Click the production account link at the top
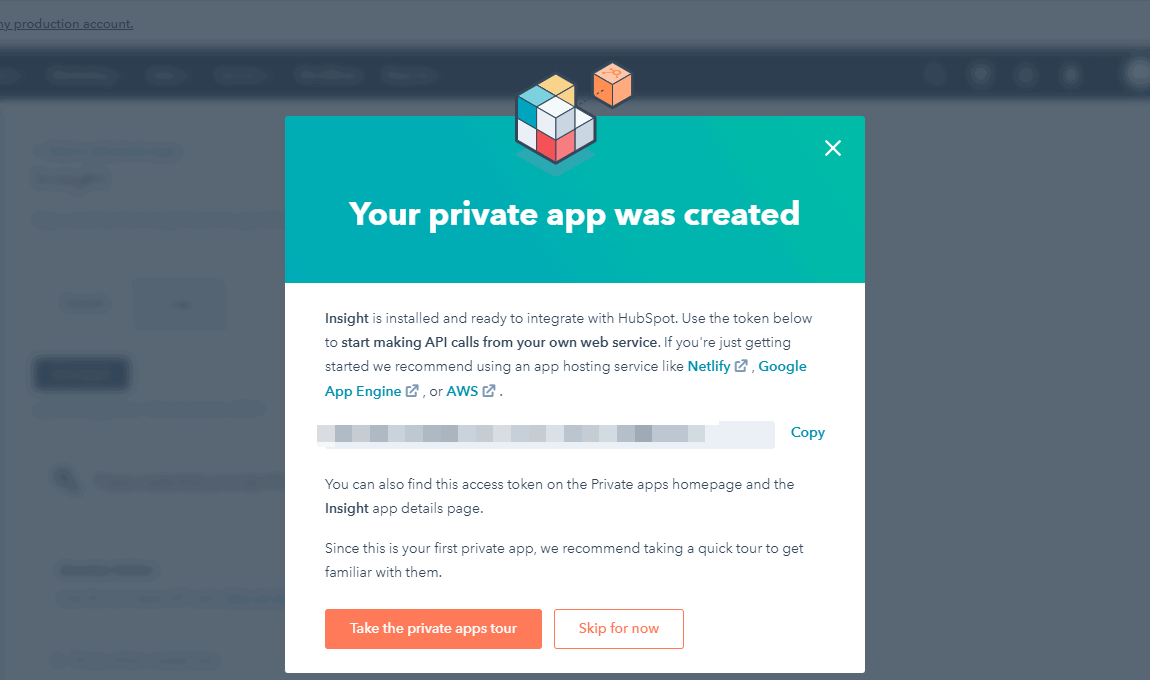The width and height of the screenshot is (1150, 680). coord(66,23)
